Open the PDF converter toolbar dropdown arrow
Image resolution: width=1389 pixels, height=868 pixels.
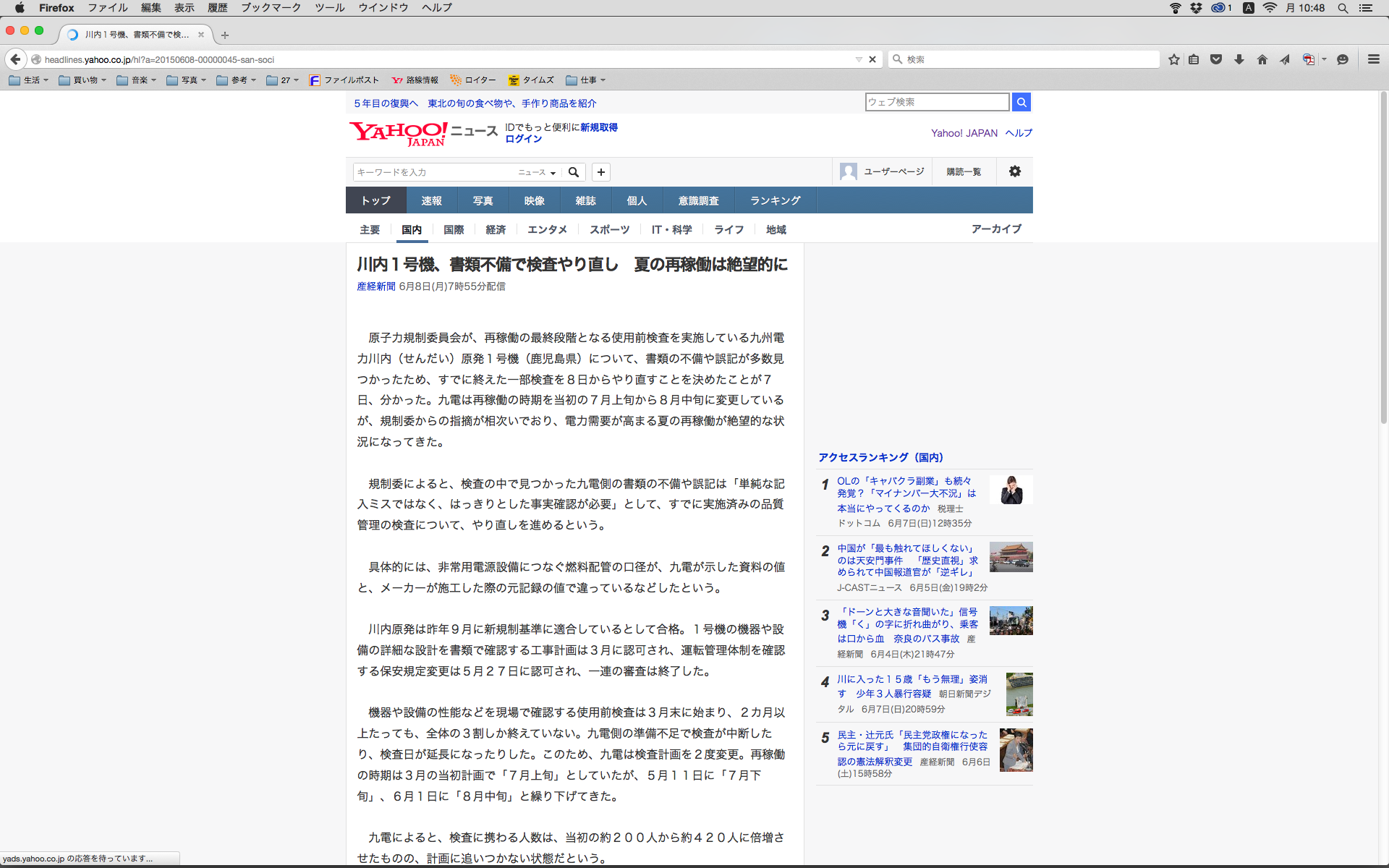point(1325,59)
